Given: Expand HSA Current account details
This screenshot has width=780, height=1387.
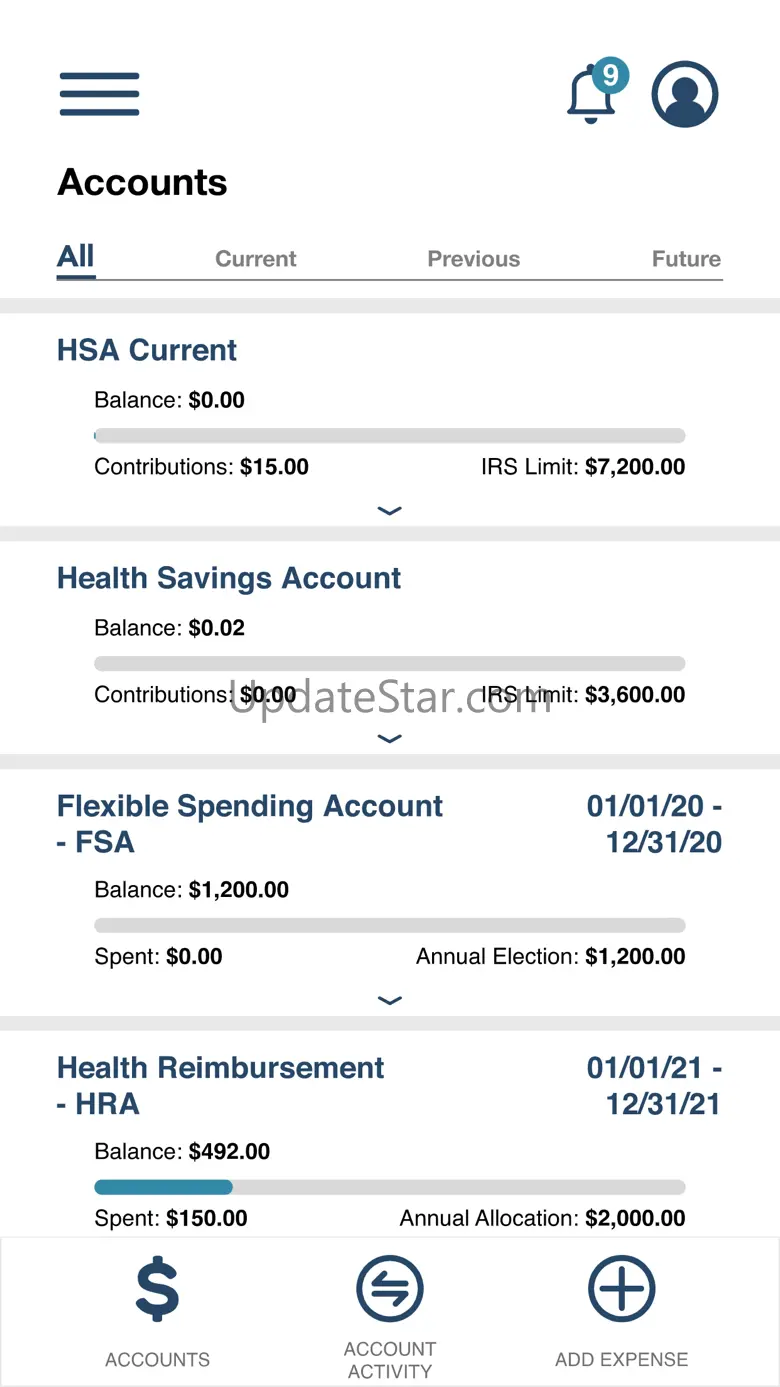Looking at the screenshot, I should [x=390, y=511].
